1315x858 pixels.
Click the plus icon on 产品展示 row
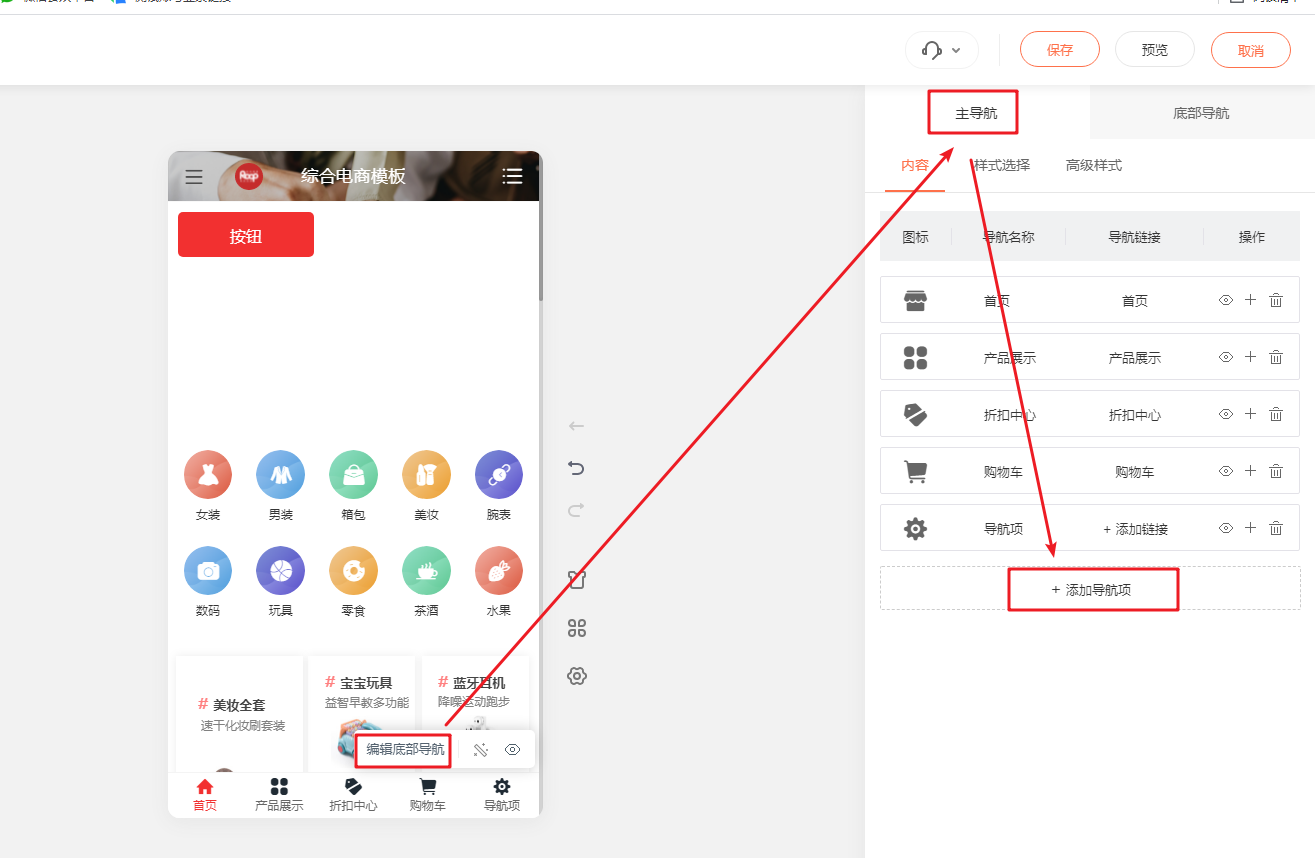[x=1250, y=357]
